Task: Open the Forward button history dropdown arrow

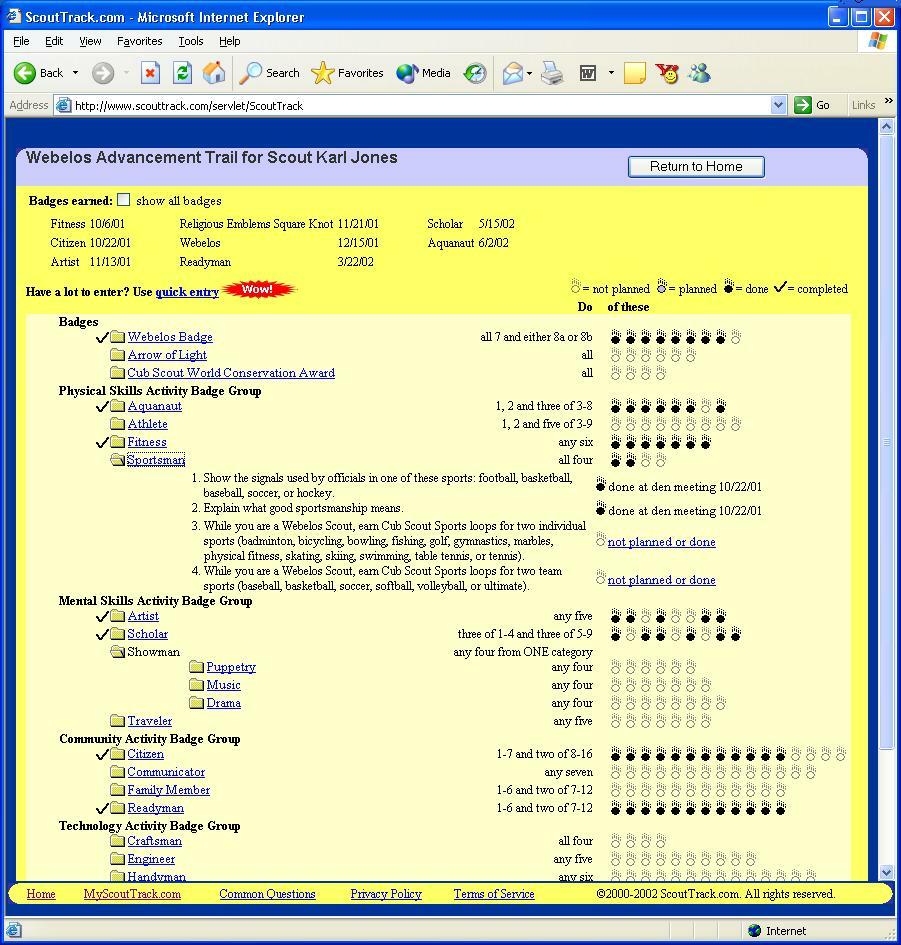Action: tap(127, 73)
